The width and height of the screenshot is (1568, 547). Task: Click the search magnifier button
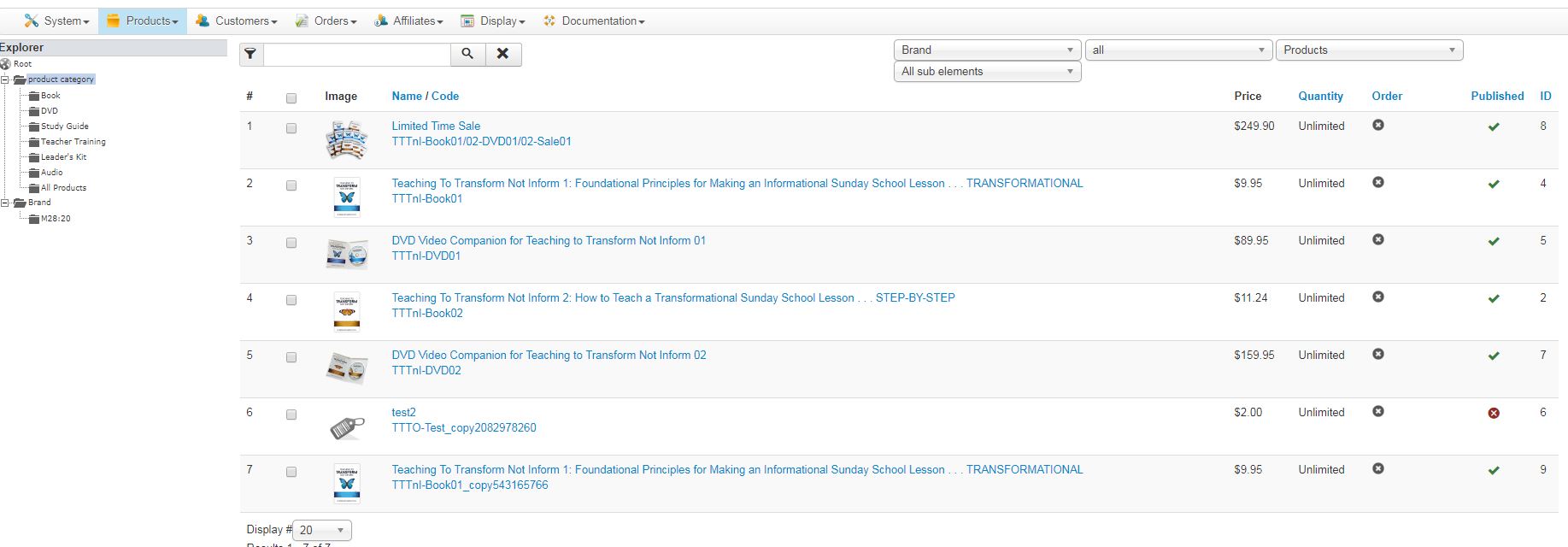[x=467, y=54]
